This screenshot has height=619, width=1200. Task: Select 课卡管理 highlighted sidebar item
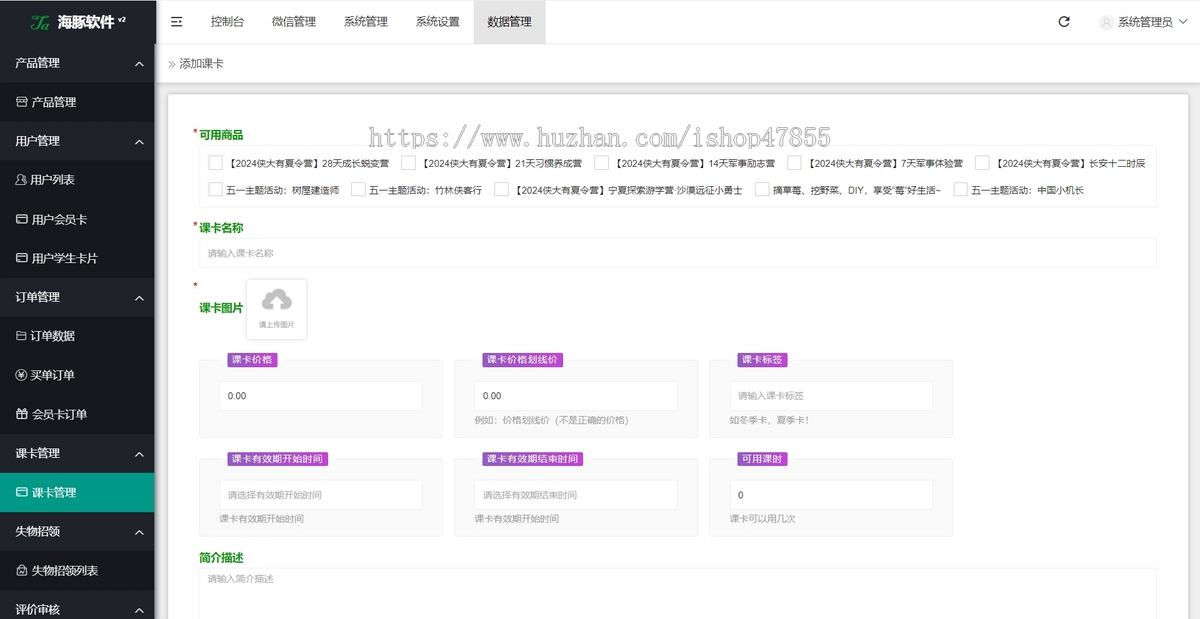(77, 492)
